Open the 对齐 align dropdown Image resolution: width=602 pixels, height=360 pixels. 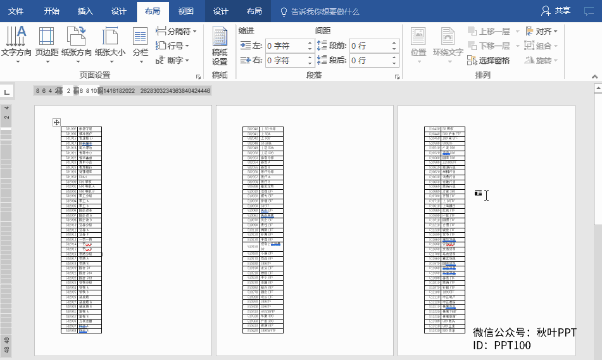(x=541, y=31)
